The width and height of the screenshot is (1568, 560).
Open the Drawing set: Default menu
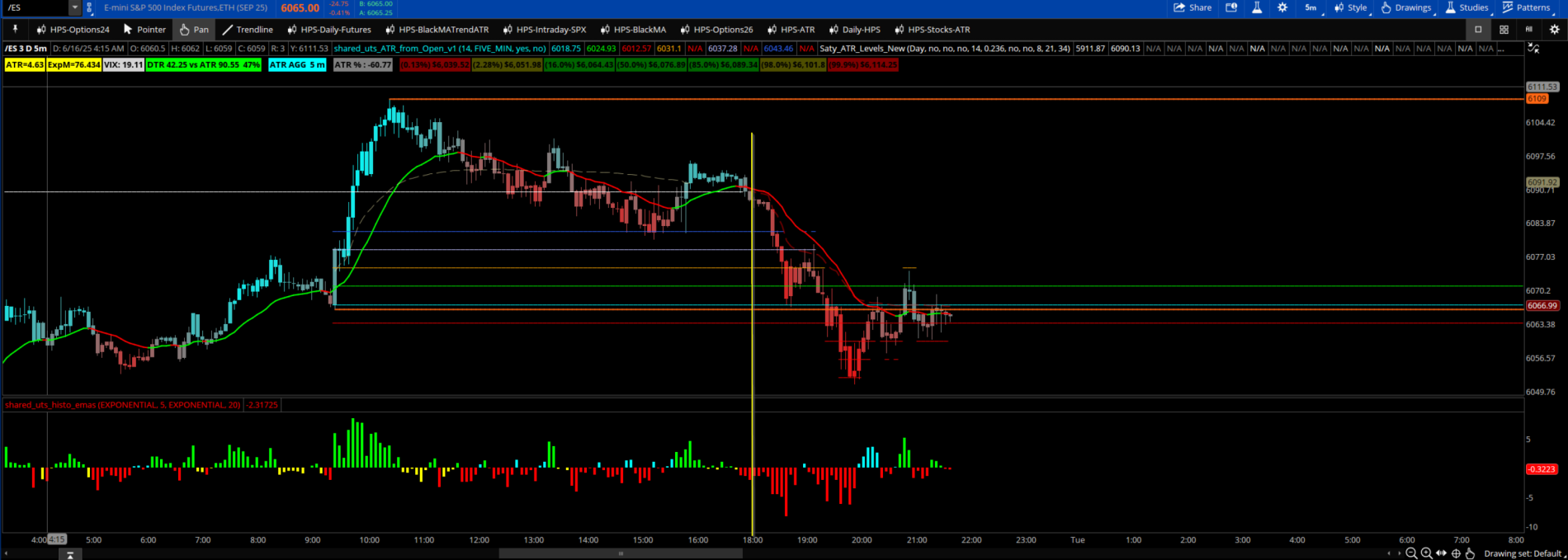[1523, 553]
